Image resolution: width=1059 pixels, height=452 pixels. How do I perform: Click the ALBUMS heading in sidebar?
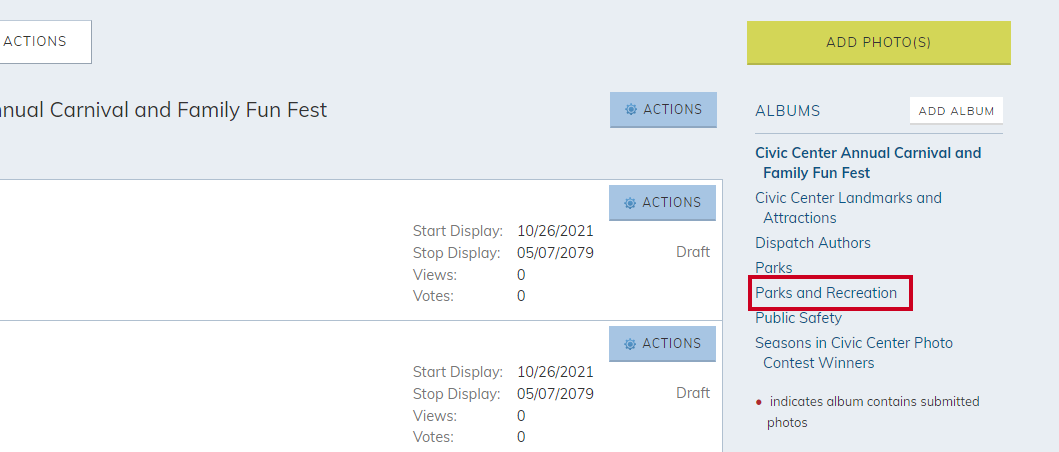[787, 111]
